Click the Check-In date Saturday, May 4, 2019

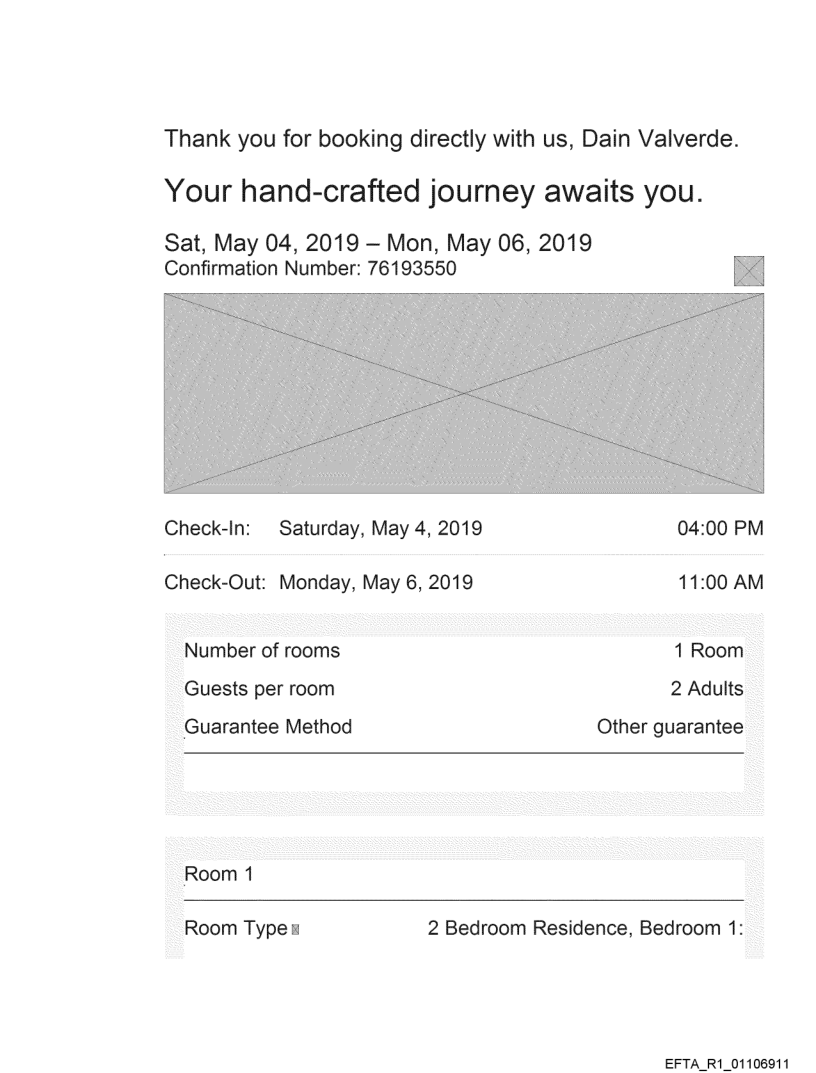pyautogui.click(x=380, y=528)
